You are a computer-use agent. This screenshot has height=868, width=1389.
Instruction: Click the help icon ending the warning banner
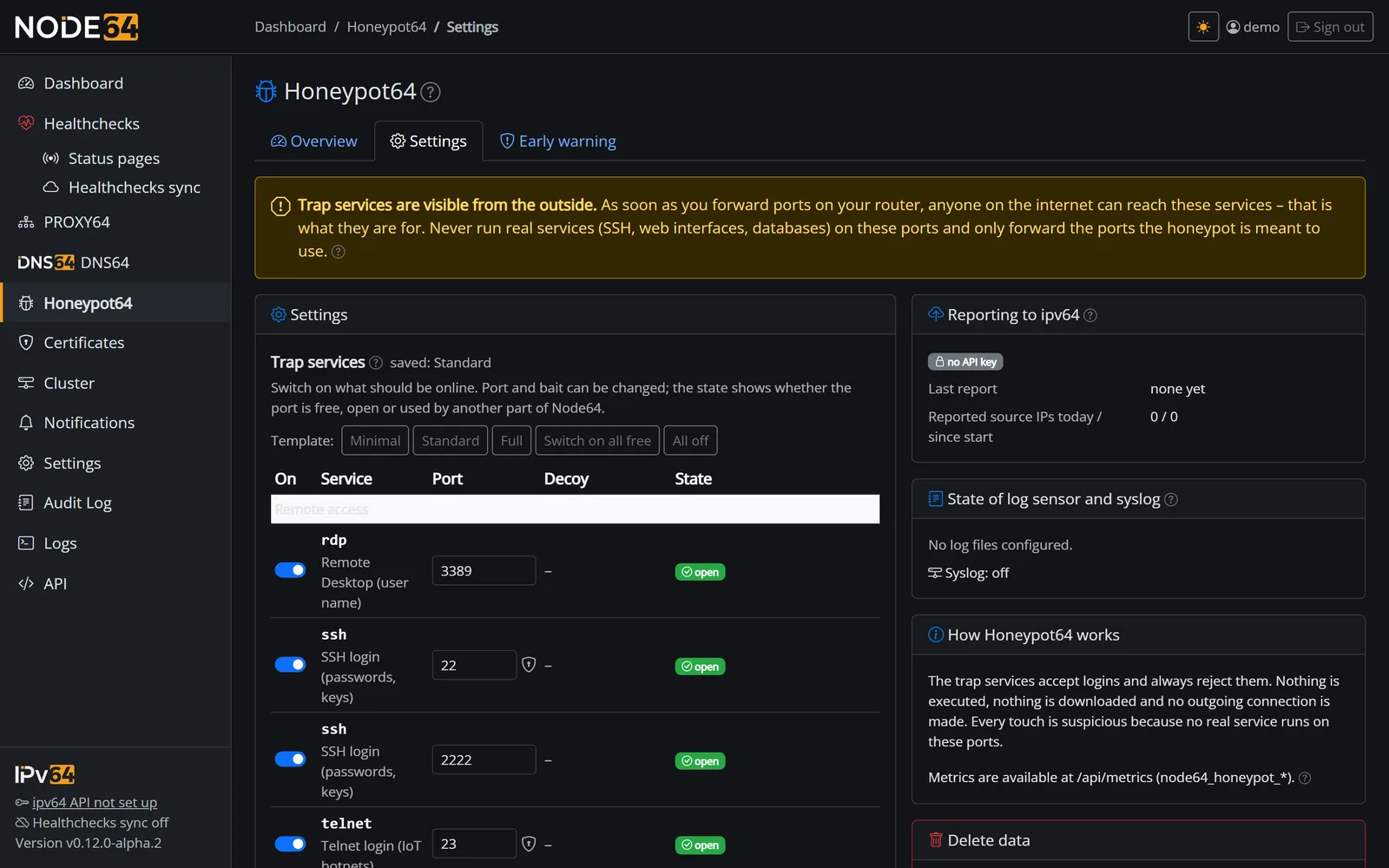pos(339,252)
